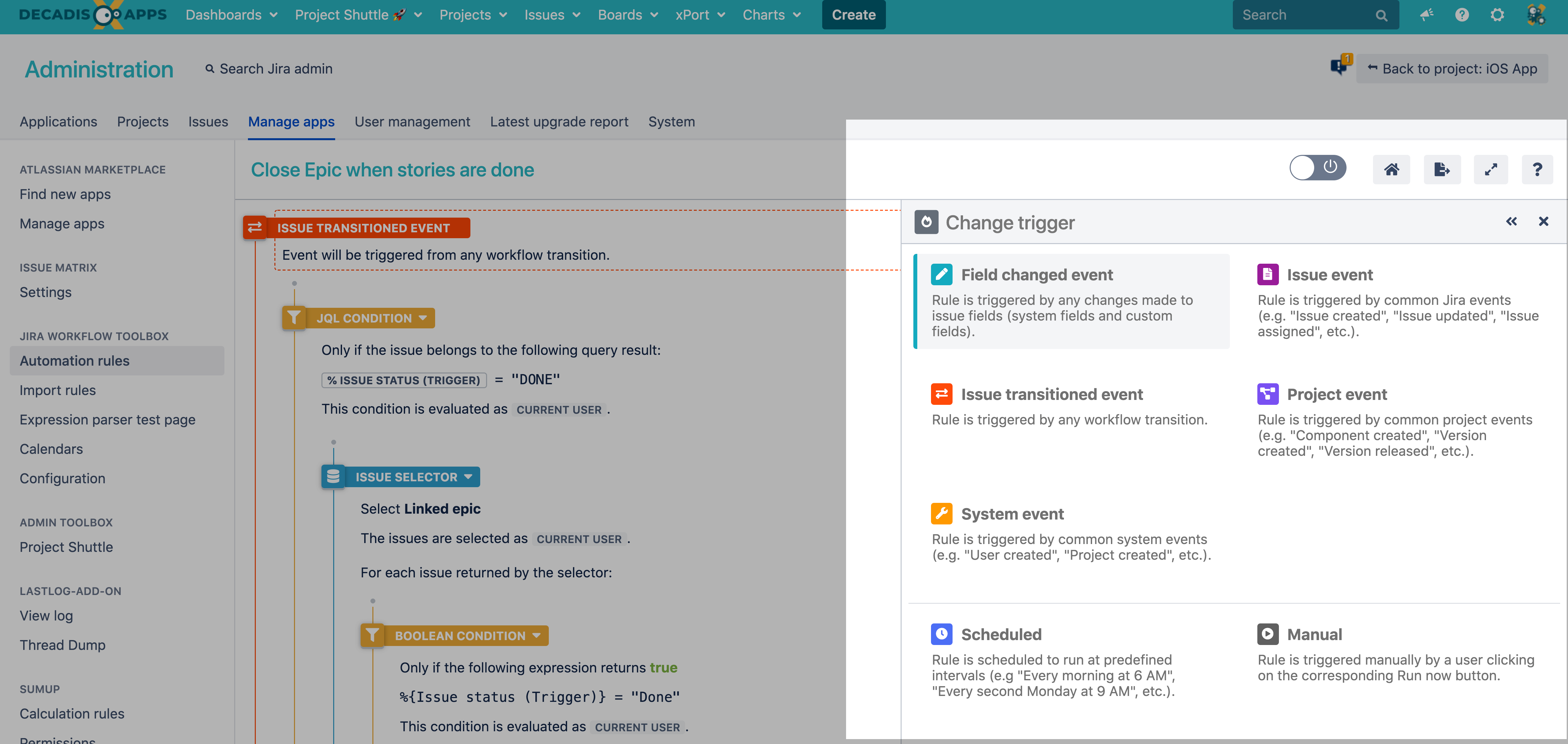This screenshot has width=1568, height=744.
Task: Switch to the Projects admin tab
Action: click(142, 122)
